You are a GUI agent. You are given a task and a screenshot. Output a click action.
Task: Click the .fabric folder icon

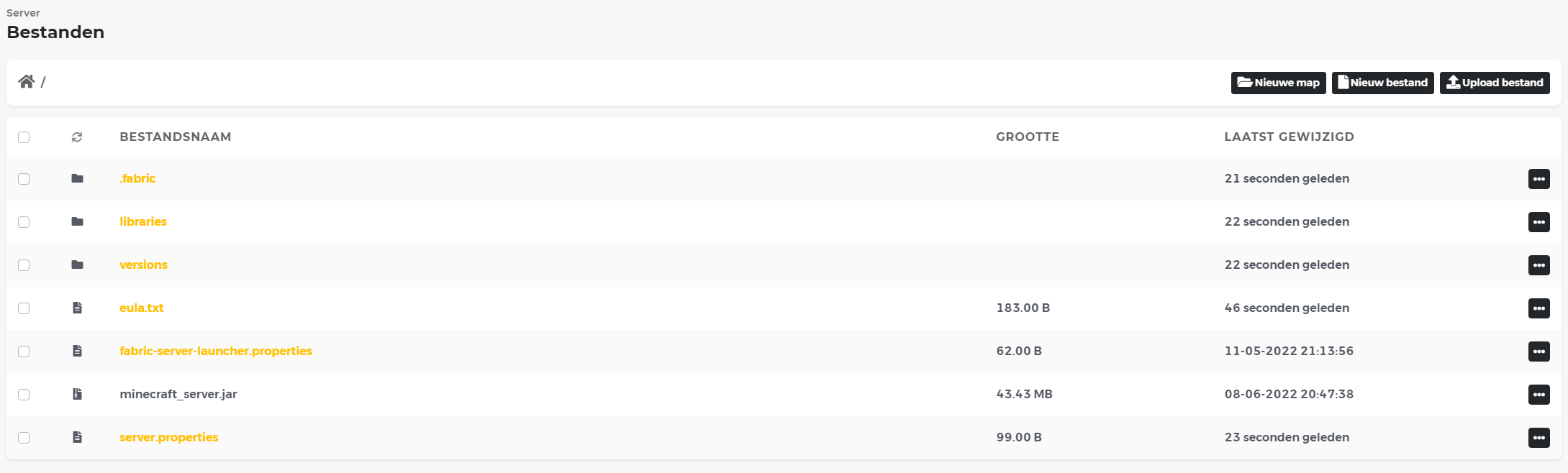pos(77,179)
